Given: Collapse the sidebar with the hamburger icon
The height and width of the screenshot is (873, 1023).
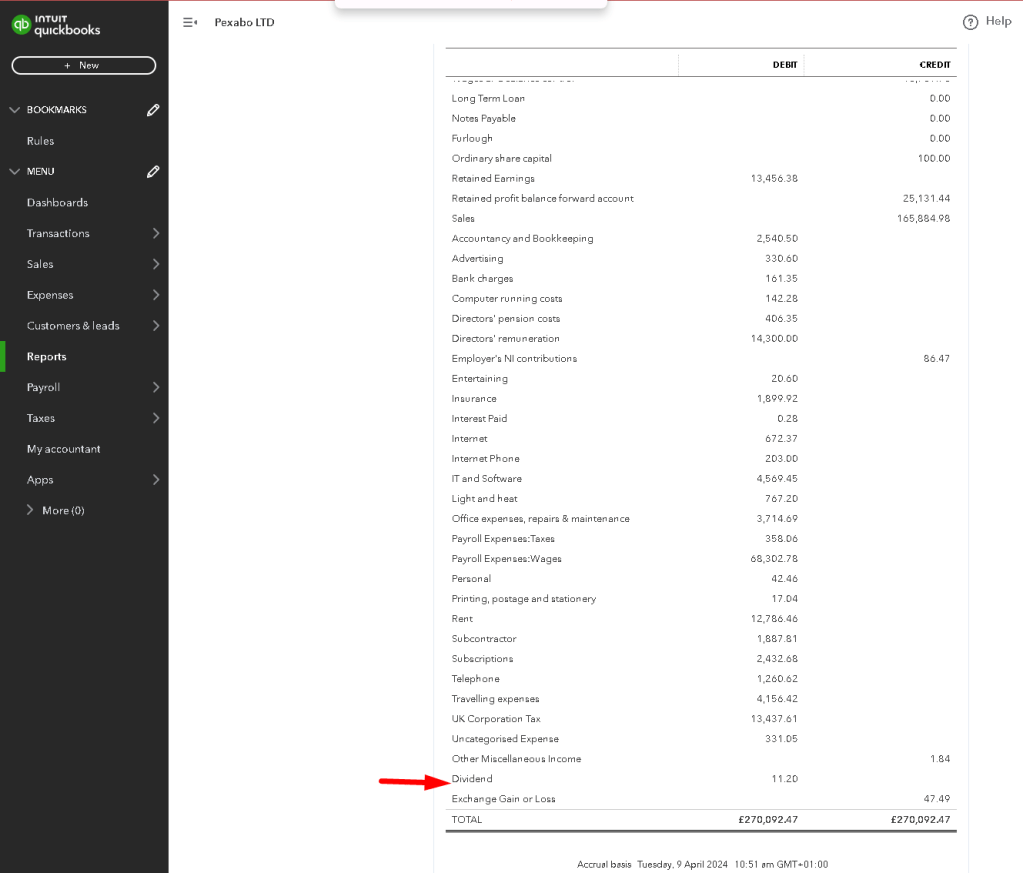Looking at the screenshot, I should click(x=190, y=22).
